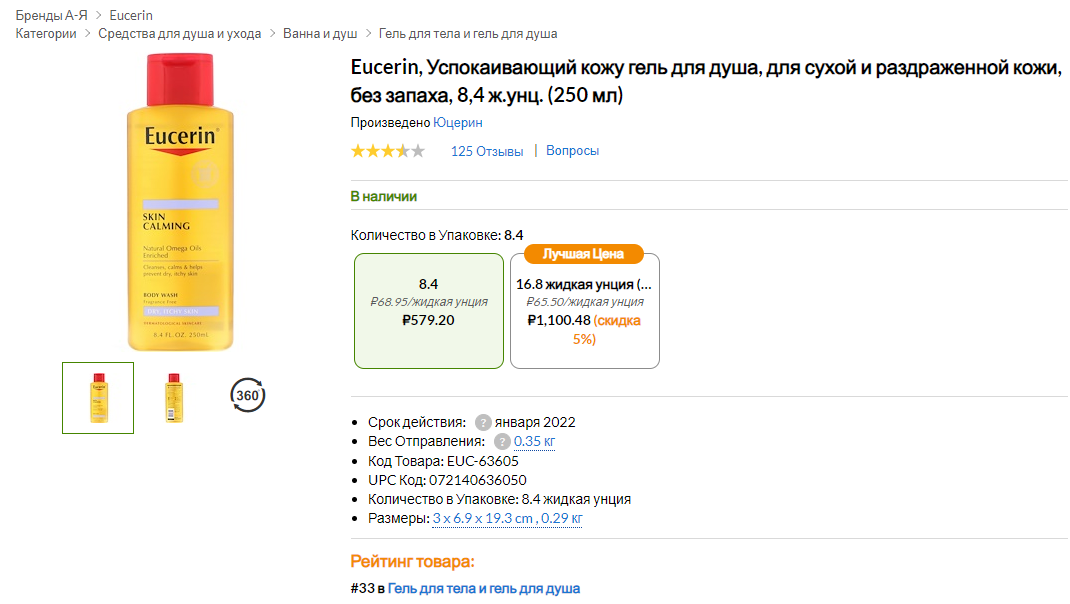Click the product dimensions link
The height and width of the screenshot is (604, 1070).
[507, 518]
